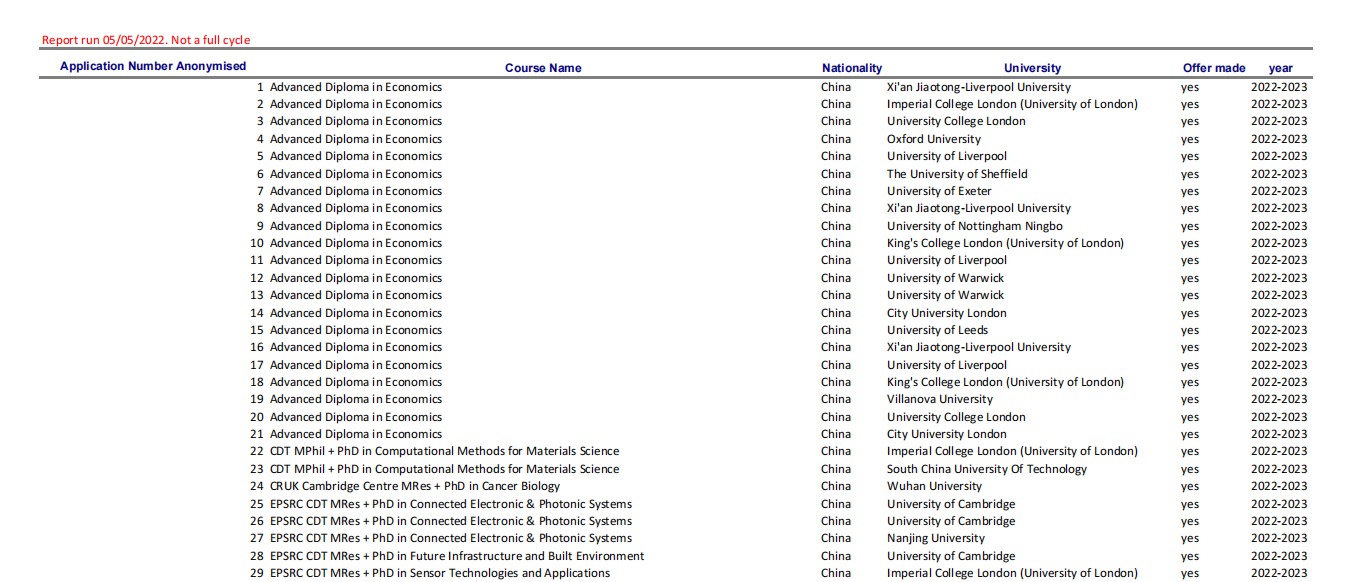The height and width of the screenshot is (582, 1365).
Task: Click The University of Sheffield cell
Action: [957, 174]
